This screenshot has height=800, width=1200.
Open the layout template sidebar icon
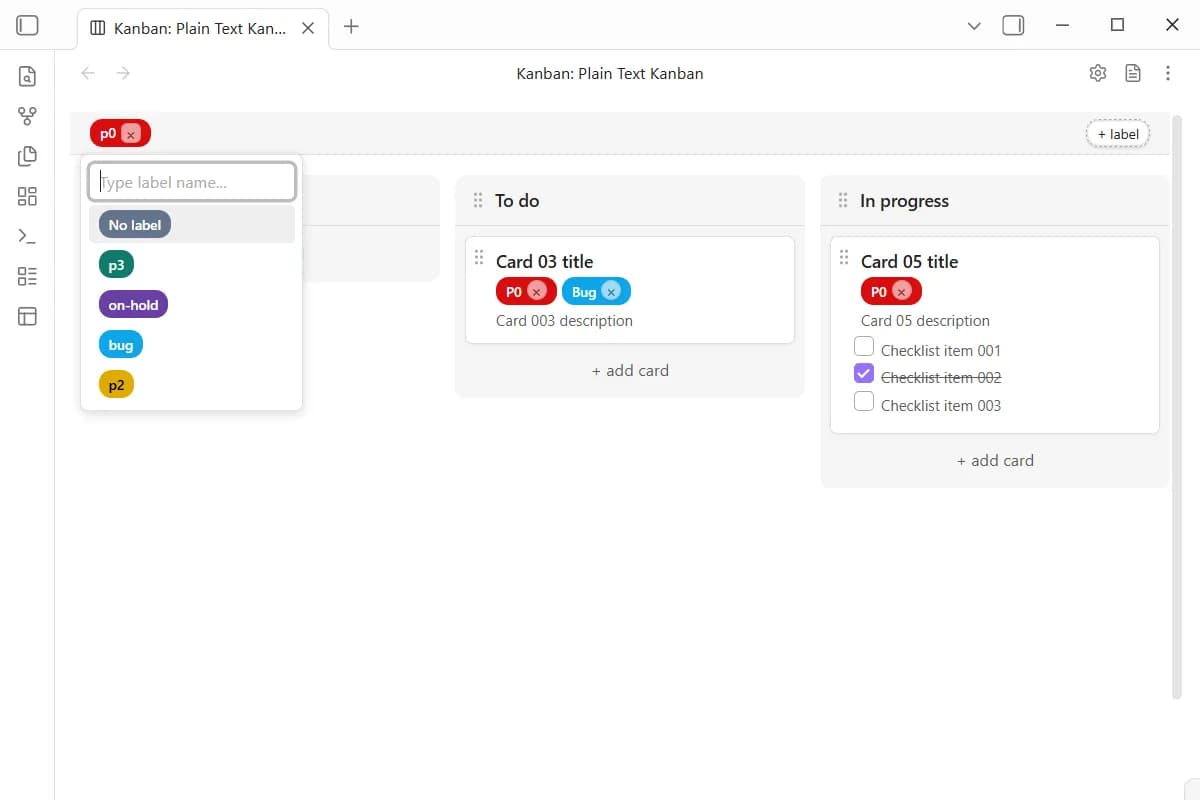tap(28, 316)
